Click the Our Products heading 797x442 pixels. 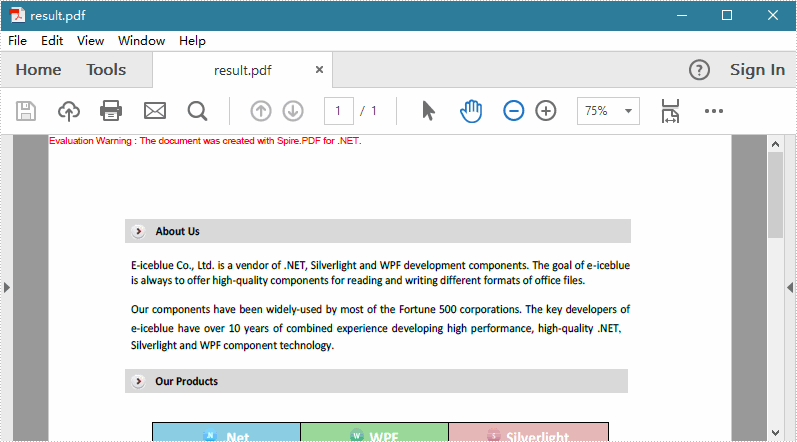[187, 382]
